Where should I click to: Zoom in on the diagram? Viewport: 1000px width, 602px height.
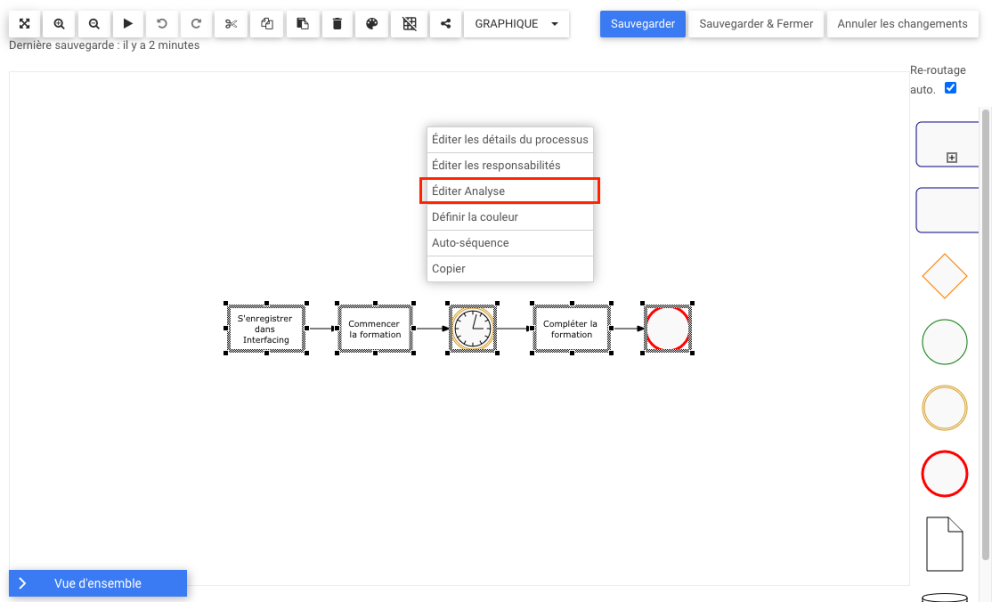coord(59,24)
